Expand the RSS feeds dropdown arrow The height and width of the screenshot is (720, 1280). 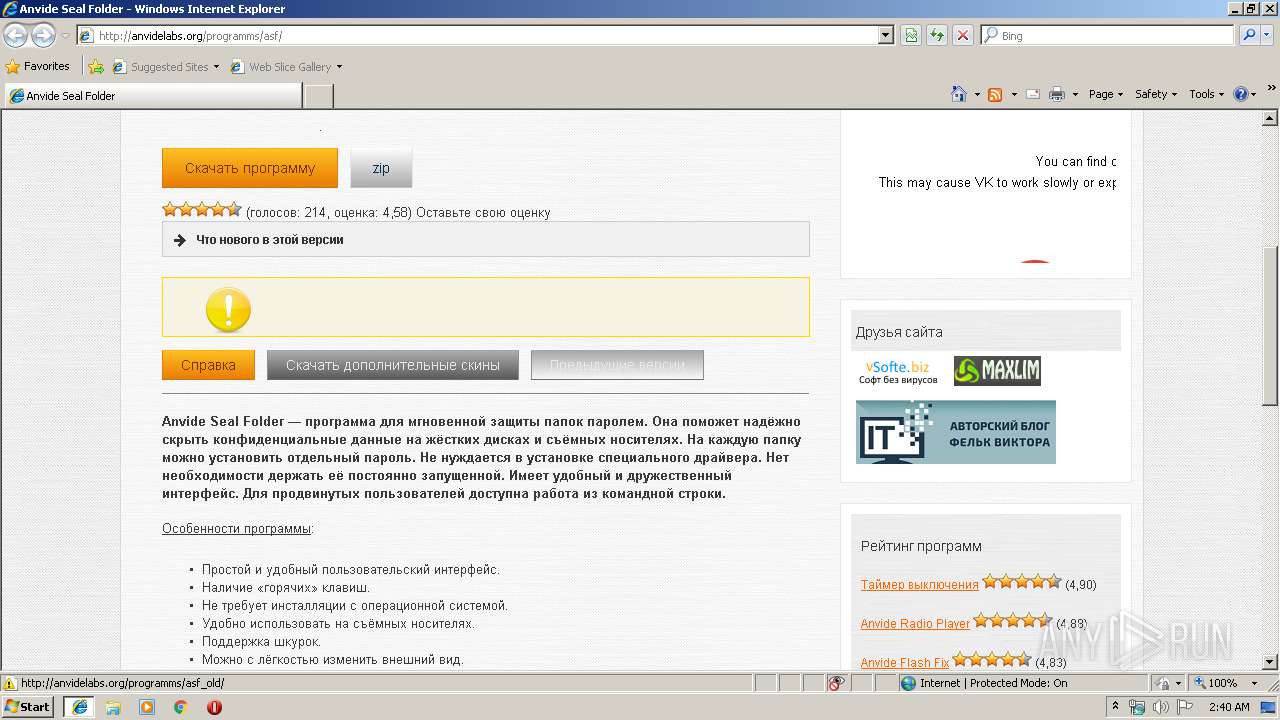click(x=1014, y=94)
